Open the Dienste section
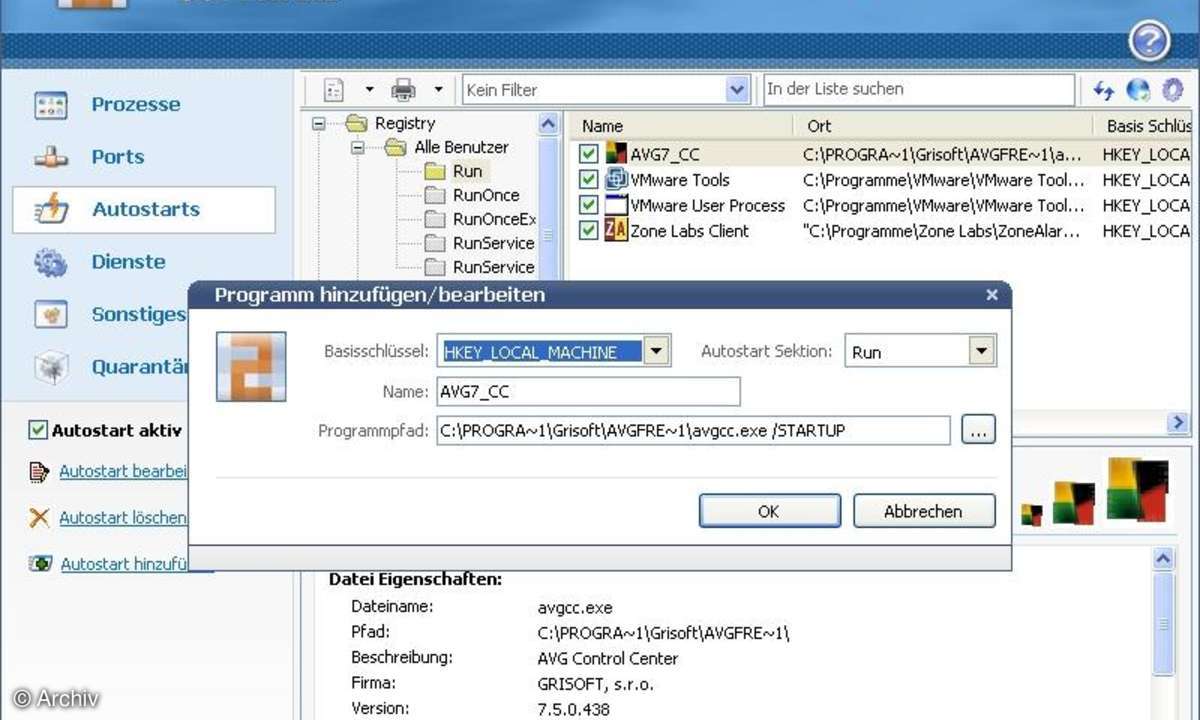Image resolution: width=1200 pixels, height=720 pixels. [x=128, y=262]
